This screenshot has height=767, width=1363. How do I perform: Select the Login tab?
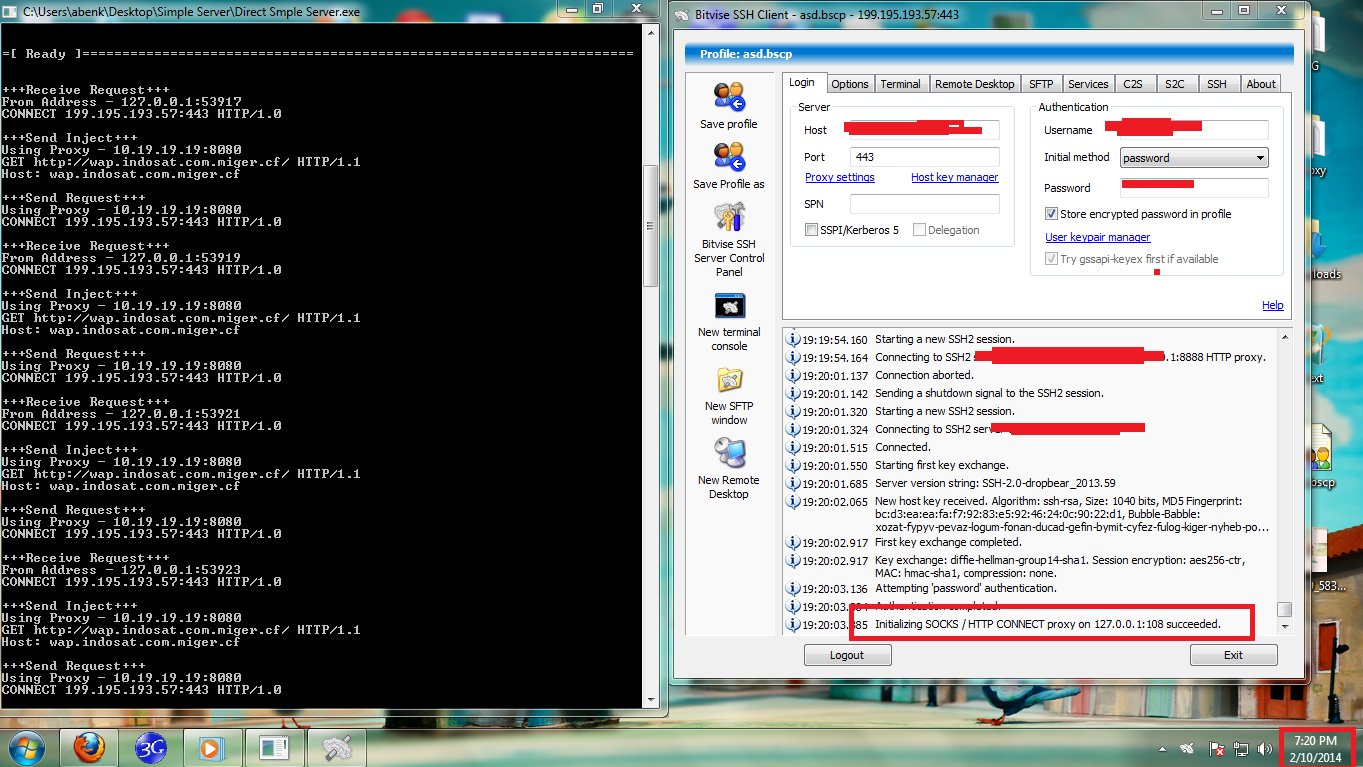coord(802,83)
